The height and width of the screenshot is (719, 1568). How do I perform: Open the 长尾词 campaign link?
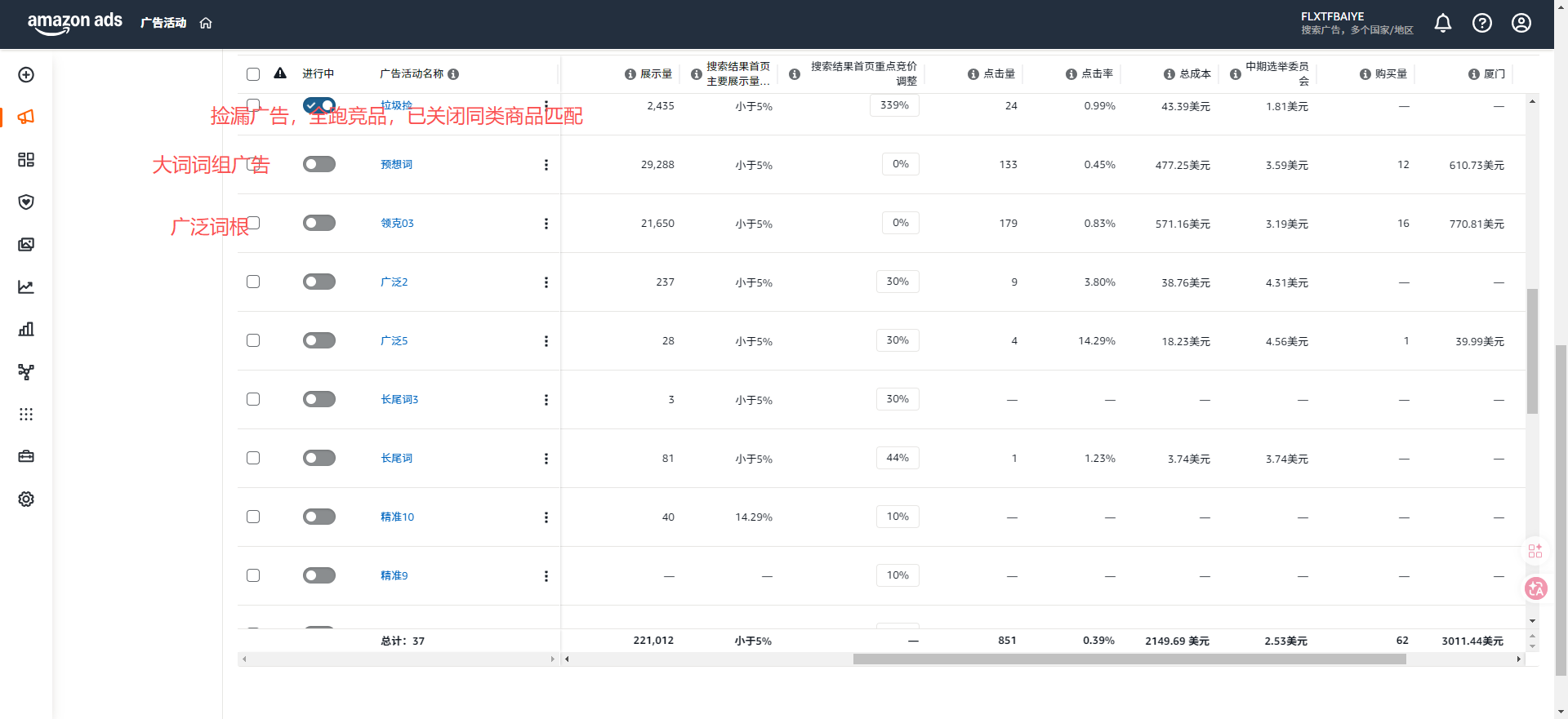tap(396, 459)
